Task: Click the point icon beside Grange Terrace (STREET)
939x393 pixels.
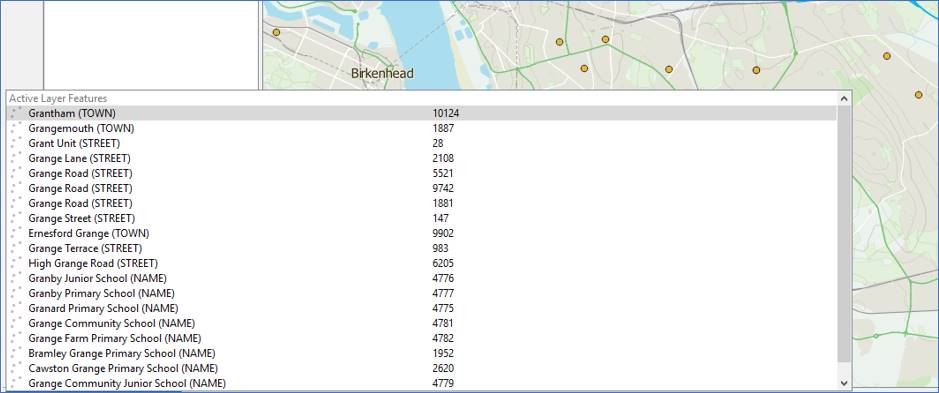Action: pyautogui.click(x=16, y=248)
